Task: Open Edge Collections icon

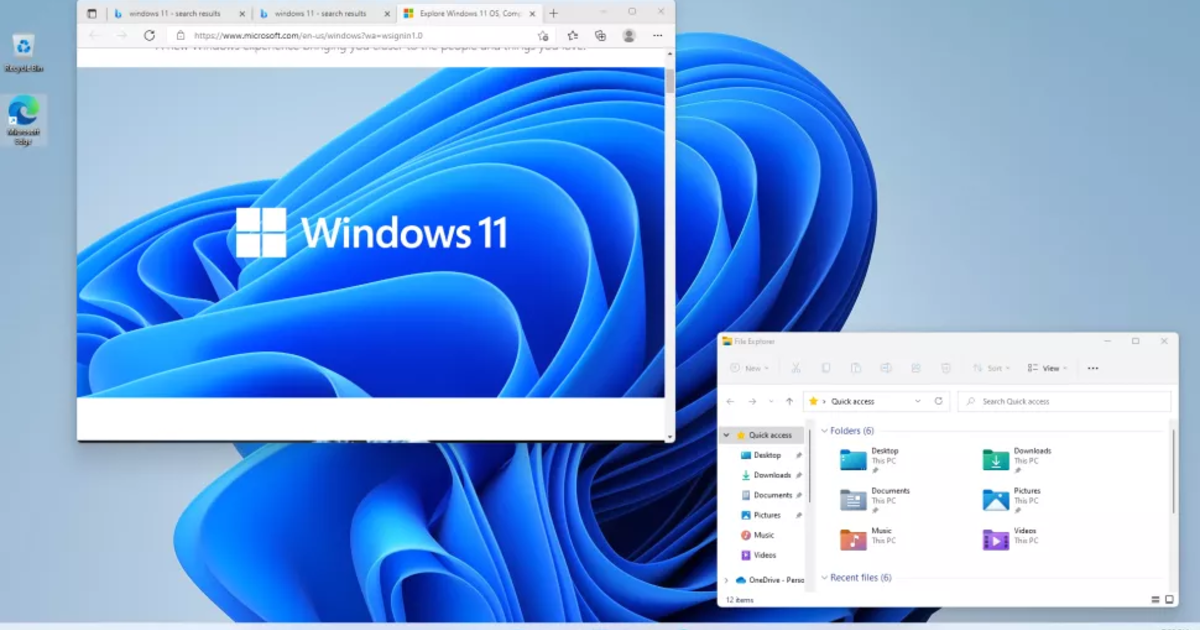Action: (600, 35)
